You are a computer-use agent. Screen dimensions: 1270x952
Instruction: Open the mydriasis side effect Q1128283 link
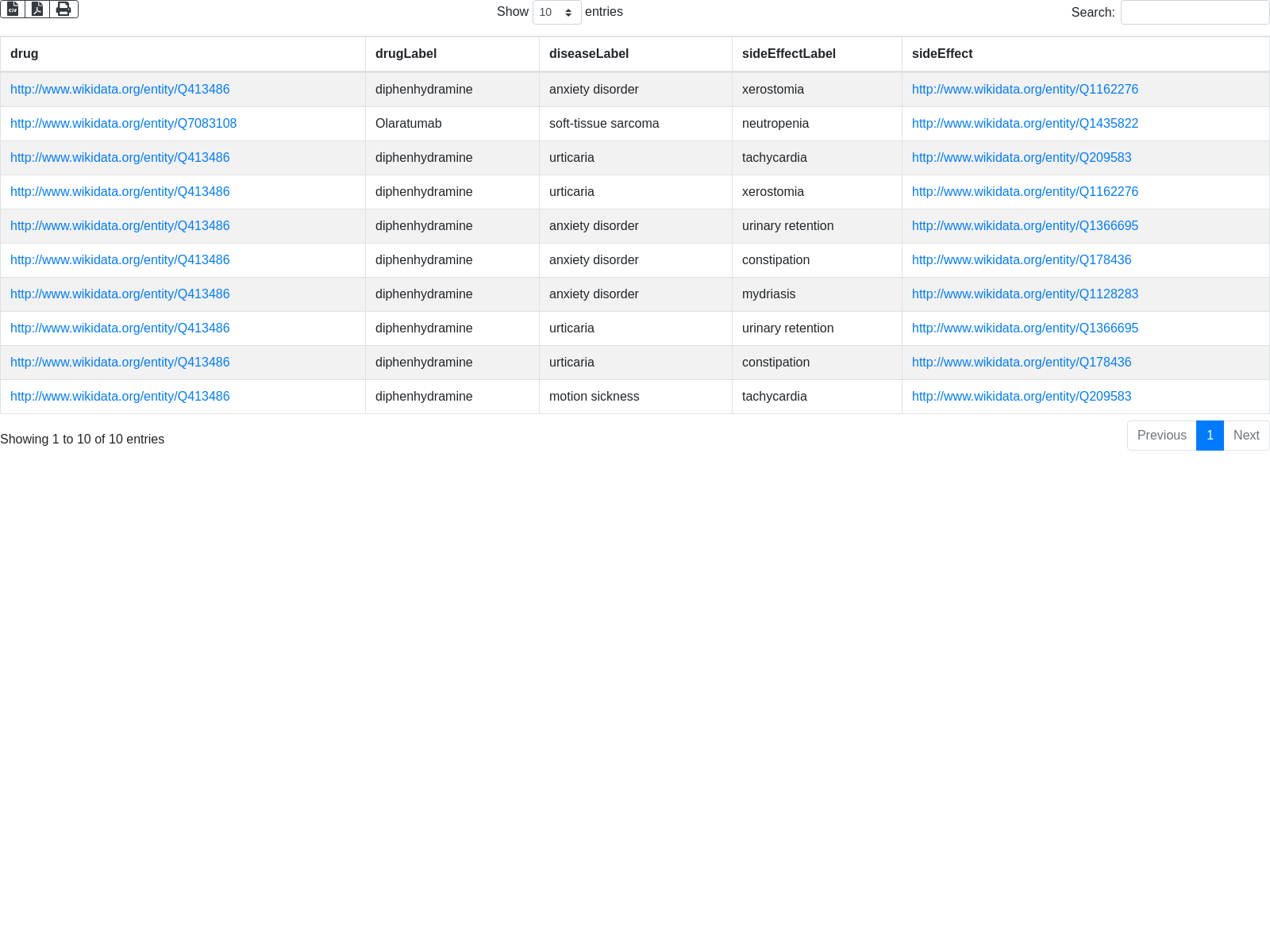[1025, 294]
